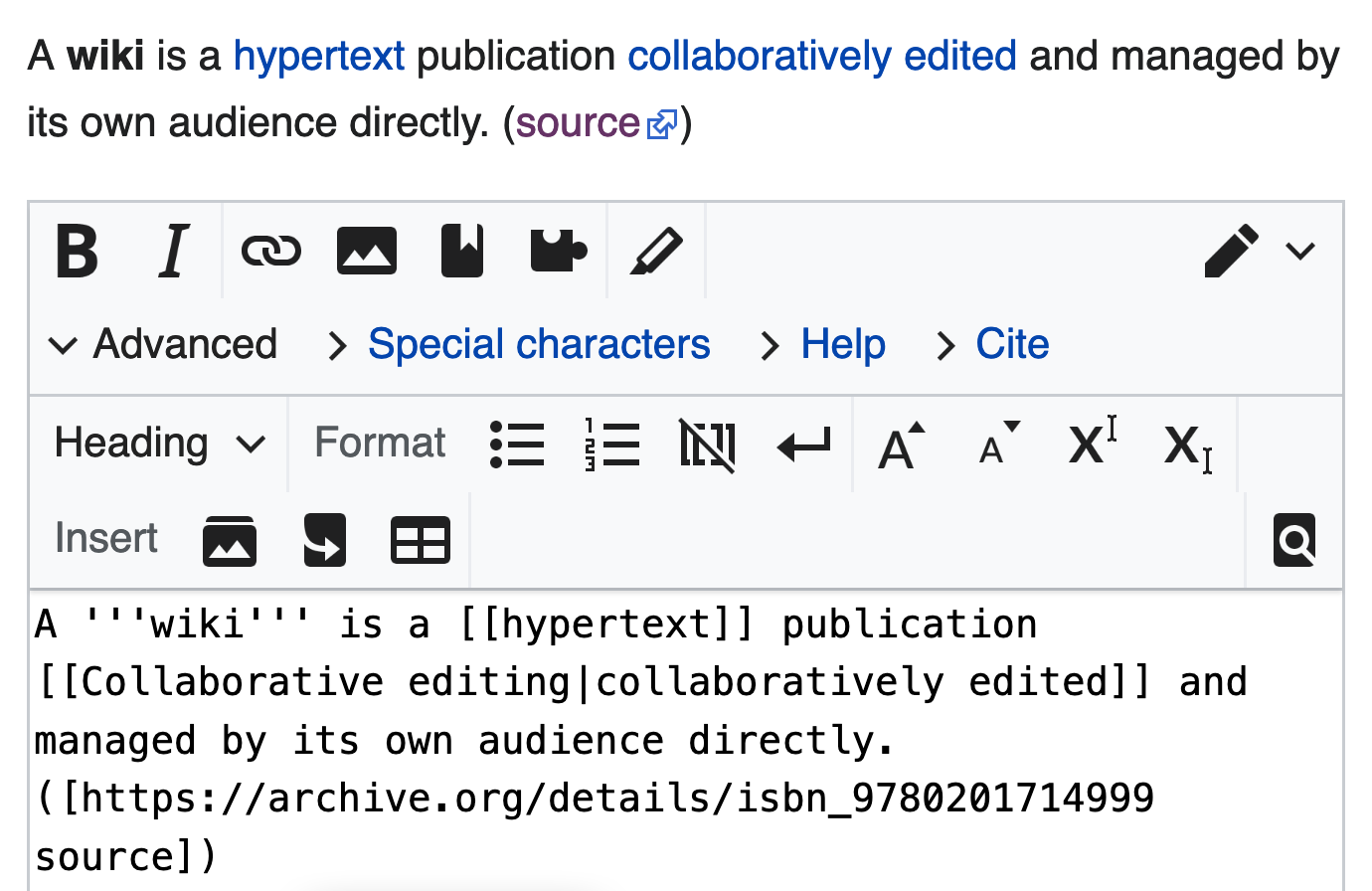Toggle syntax highlighting marker icon

coord(656,251)
